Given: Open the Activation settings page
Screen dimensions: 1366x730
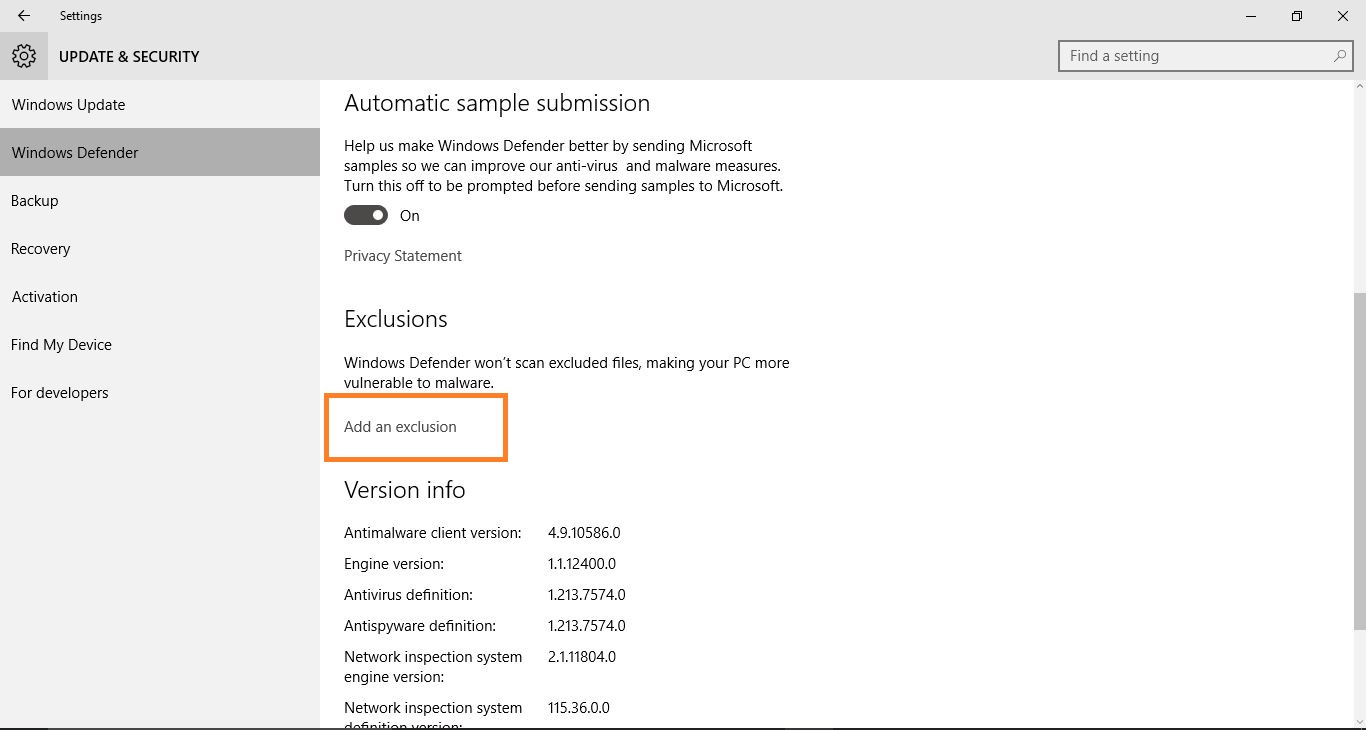Looking at the screenshot, I should (44, 296).
